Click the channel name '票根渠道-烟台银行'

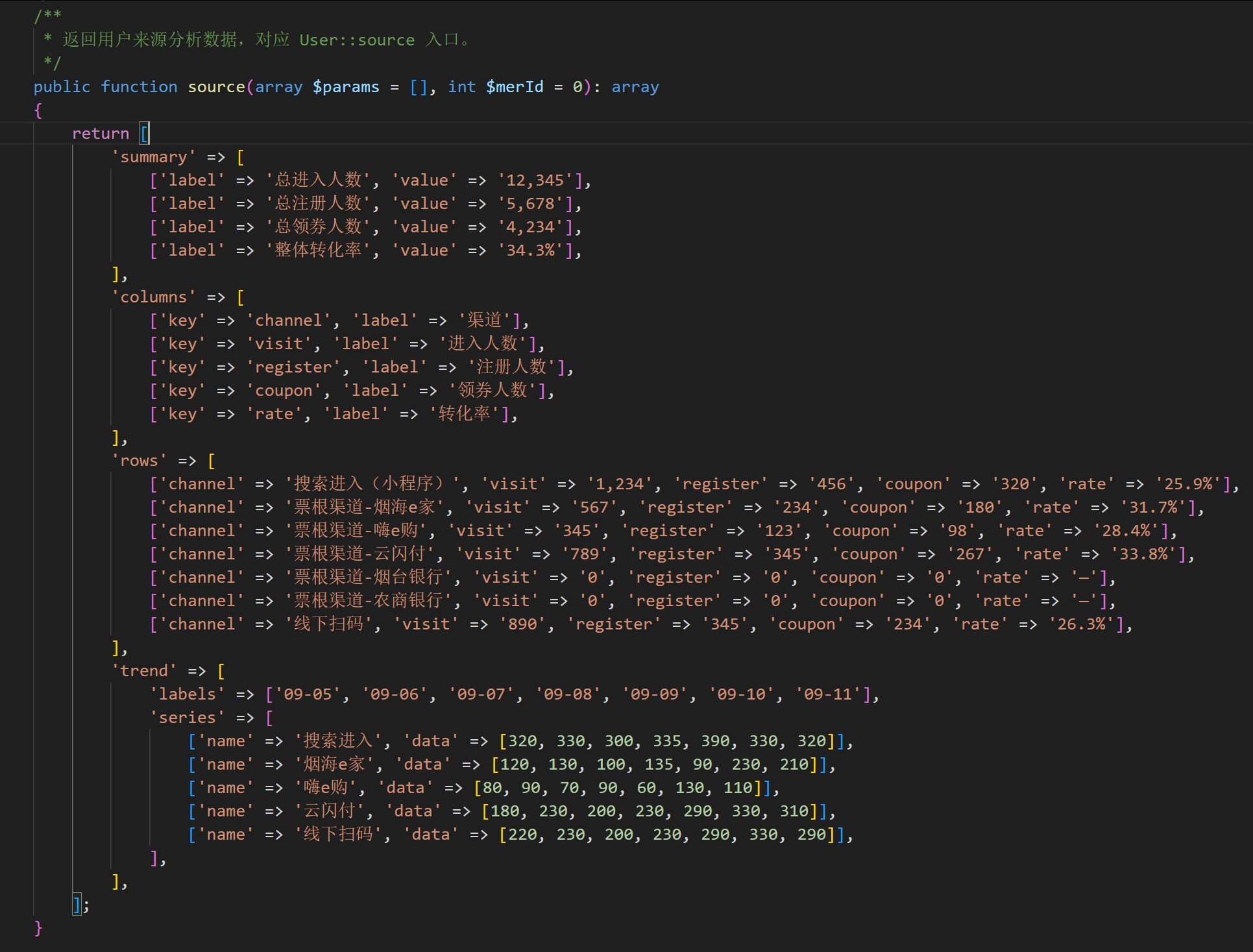tap(369, 578)
